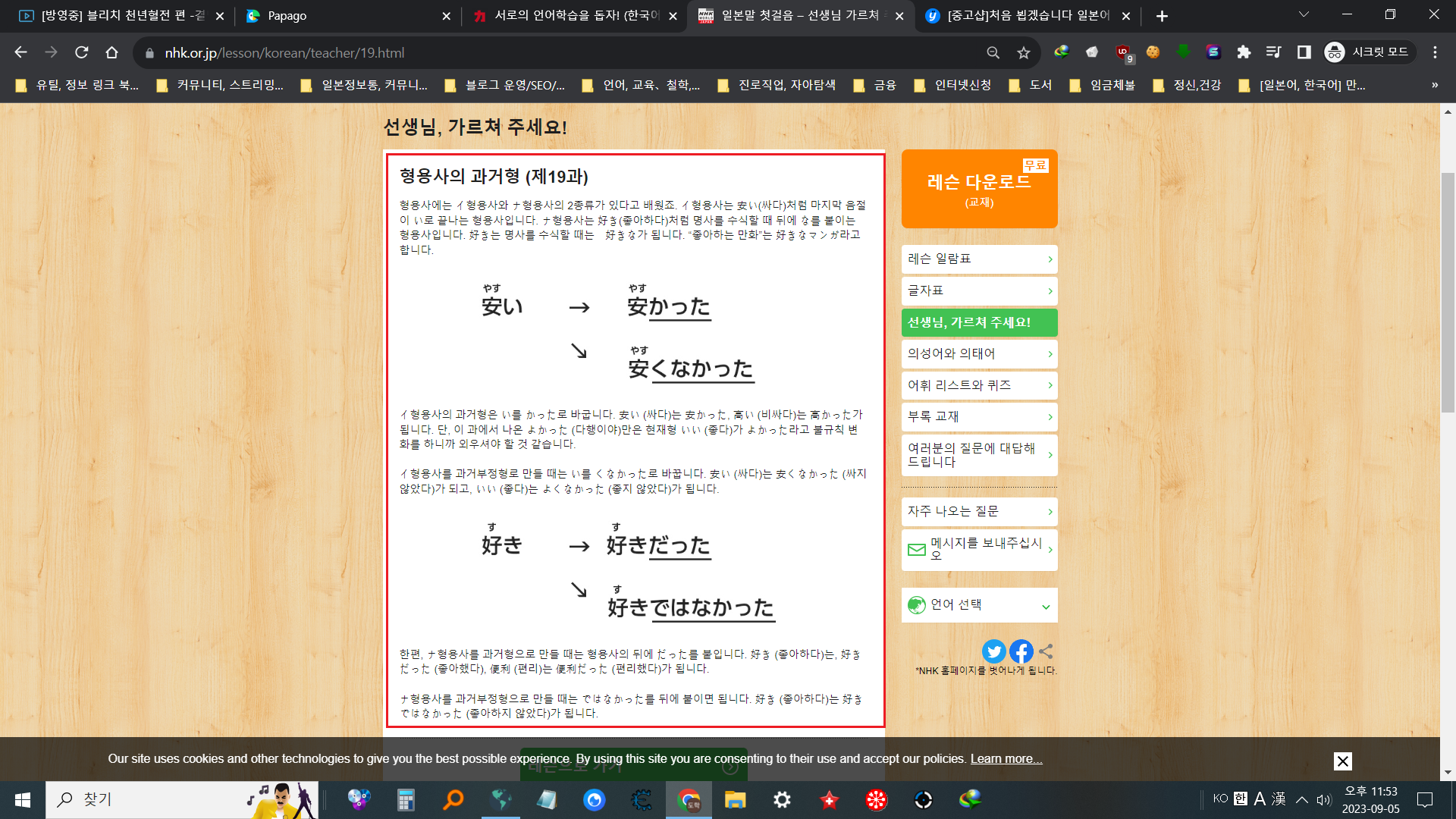This screenshot has height=819, width=1456.
Task: Expand the 언어 선택 language dropdown
Action: pyautogui.click(x=979, y=605)
